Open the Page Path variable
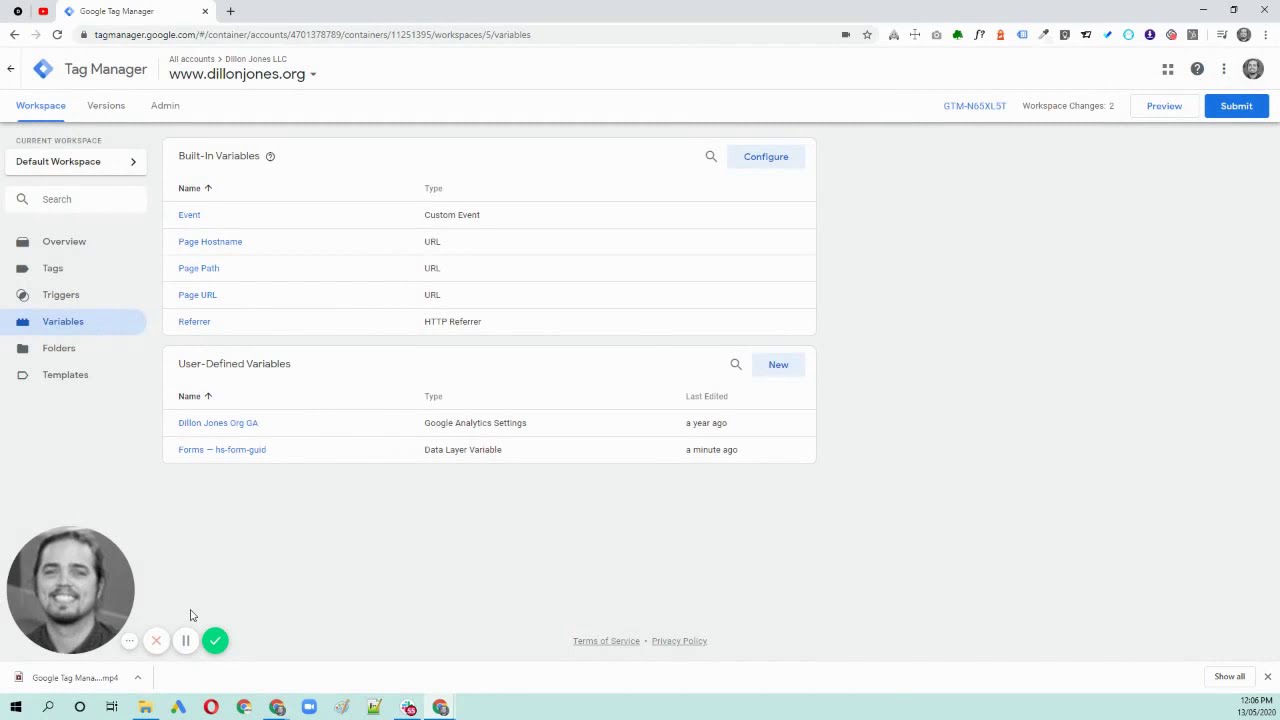The image size is (1280, 720). 199,268
